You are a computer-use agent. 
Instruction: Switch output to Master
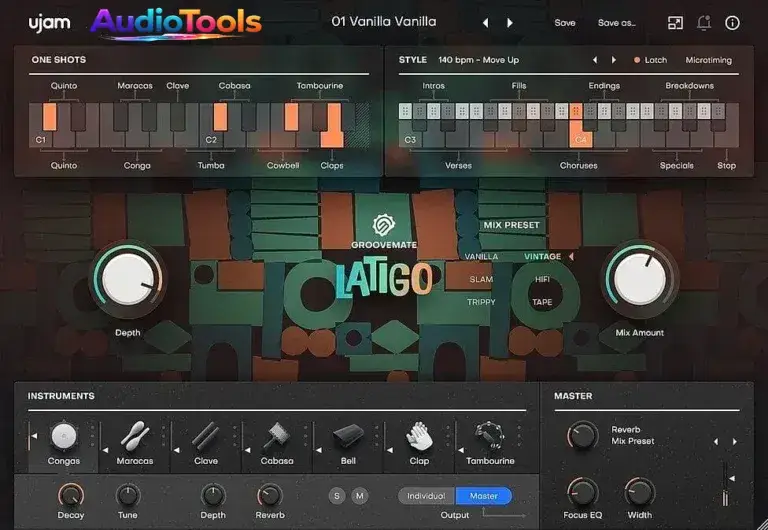(483, 496)
